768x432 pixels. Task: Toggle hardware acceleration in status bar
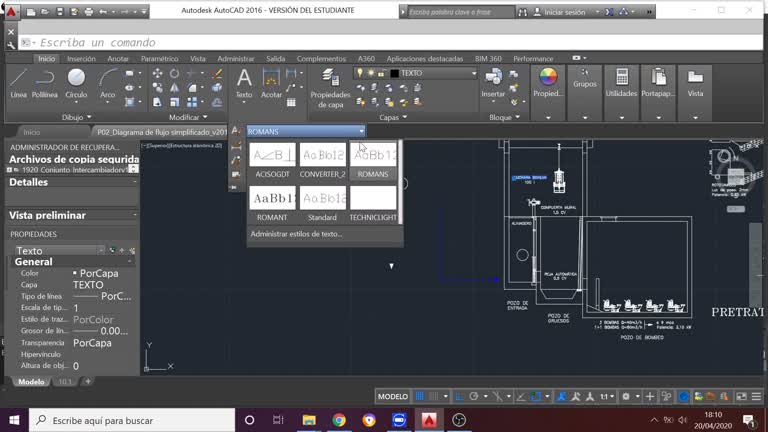tap(684, 396)
